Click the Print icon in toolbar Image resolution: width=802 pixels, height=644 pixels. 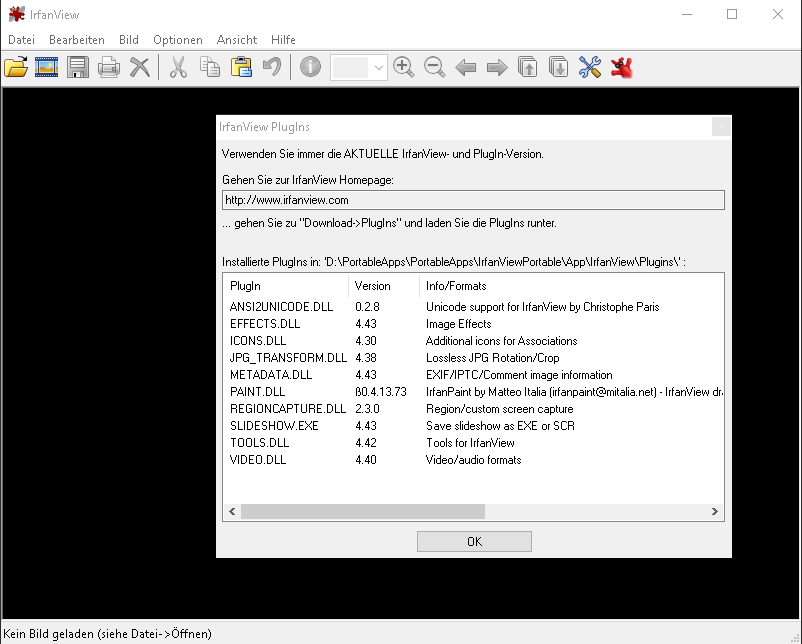[x=109, y=68]
